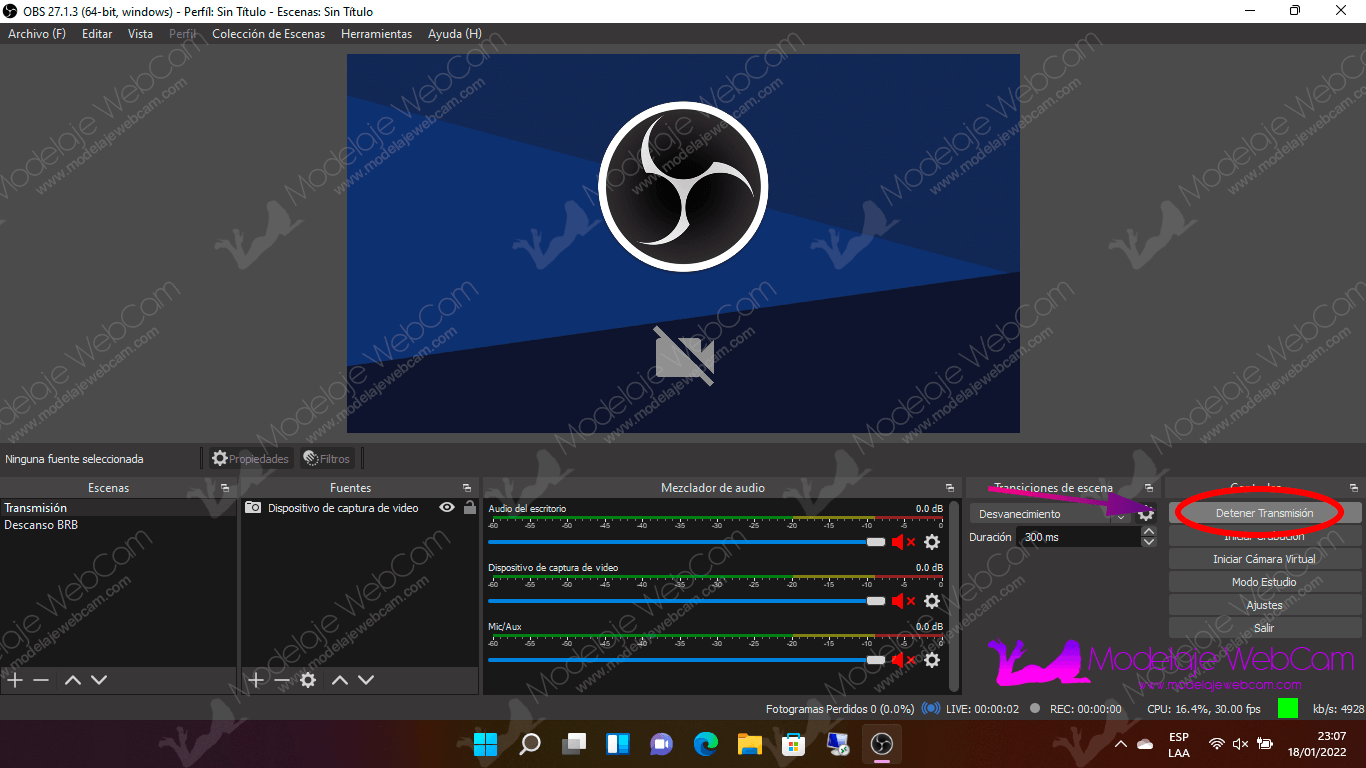Open the Colección de Escenas menu
This screenshot has height=768, width=1366.
[268, 34]
